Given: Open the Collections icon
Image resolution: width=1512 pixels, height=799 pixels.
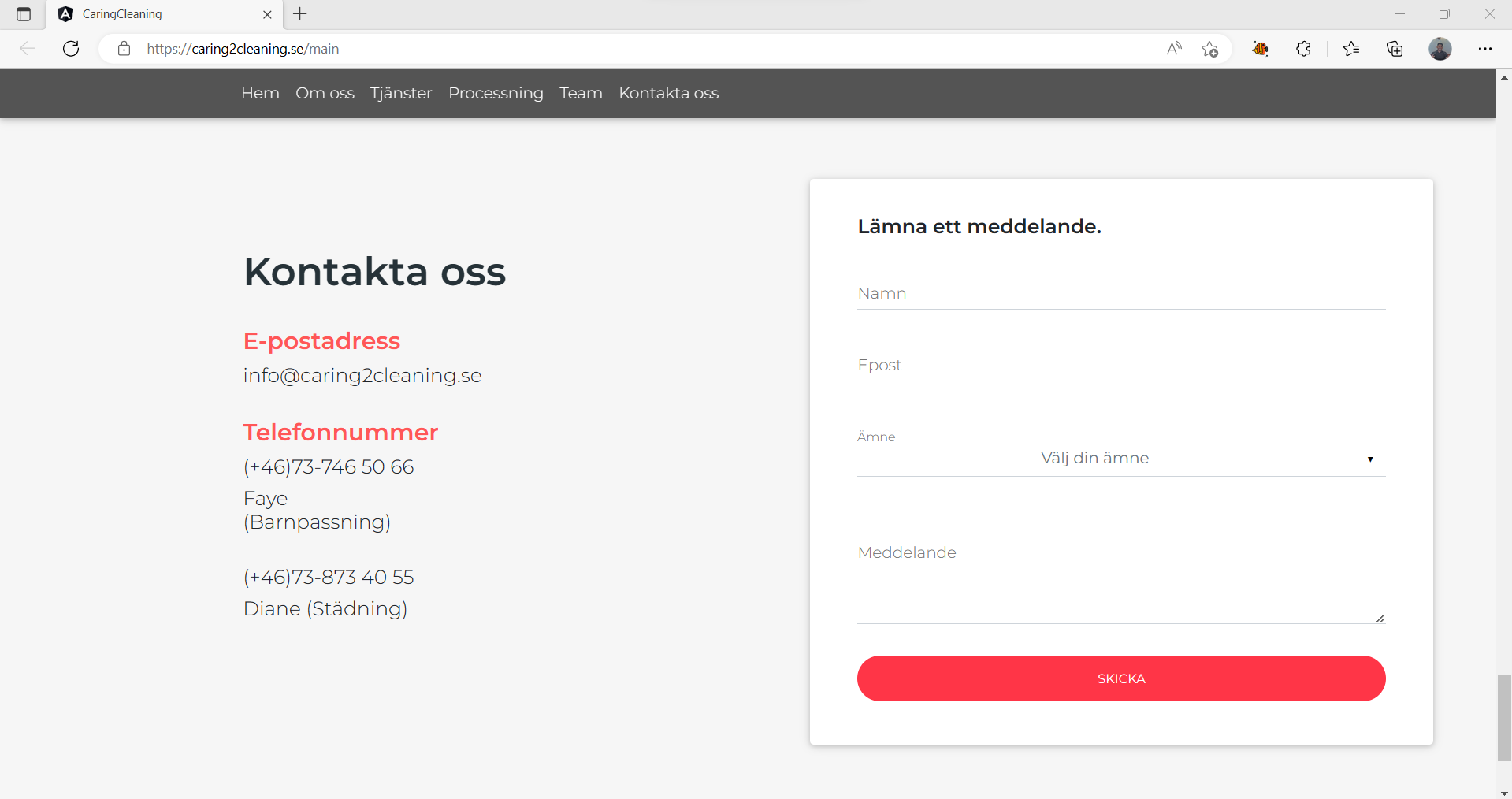Looking at the screenshot, I should pyautogui.click(x=1395, y=49).
